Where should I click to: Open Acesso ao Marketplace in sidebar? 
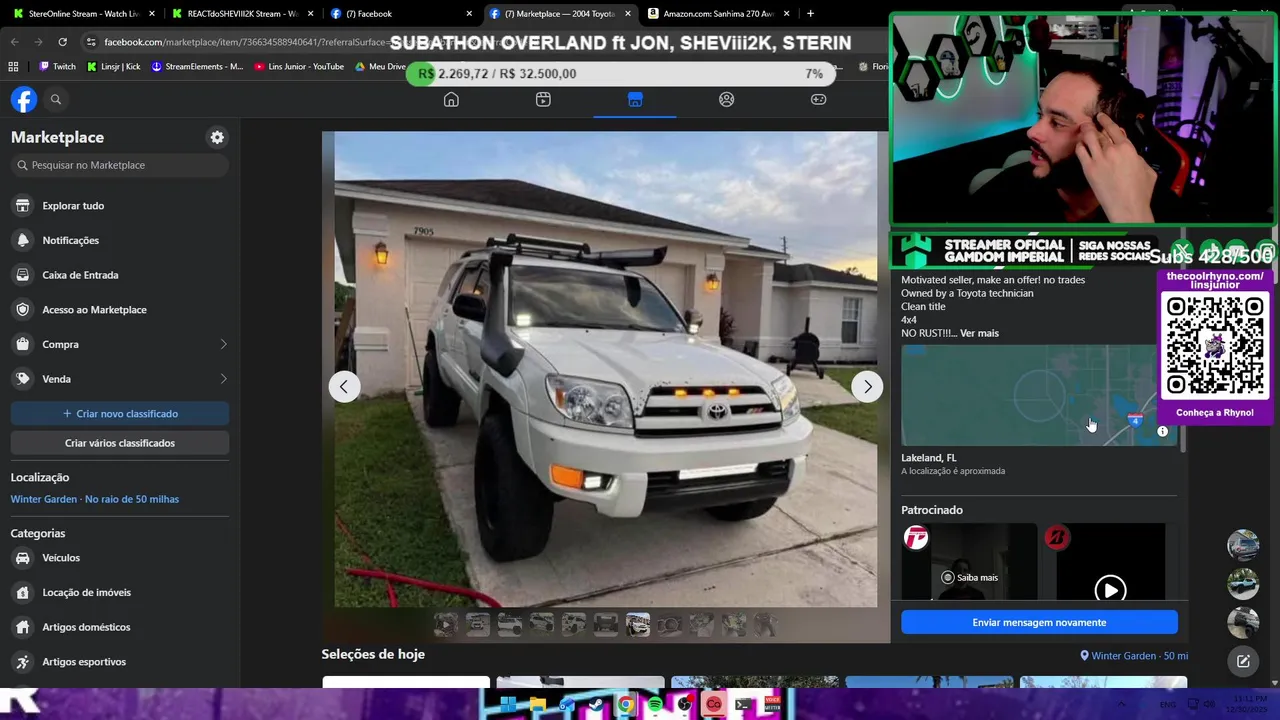(120, 310)
